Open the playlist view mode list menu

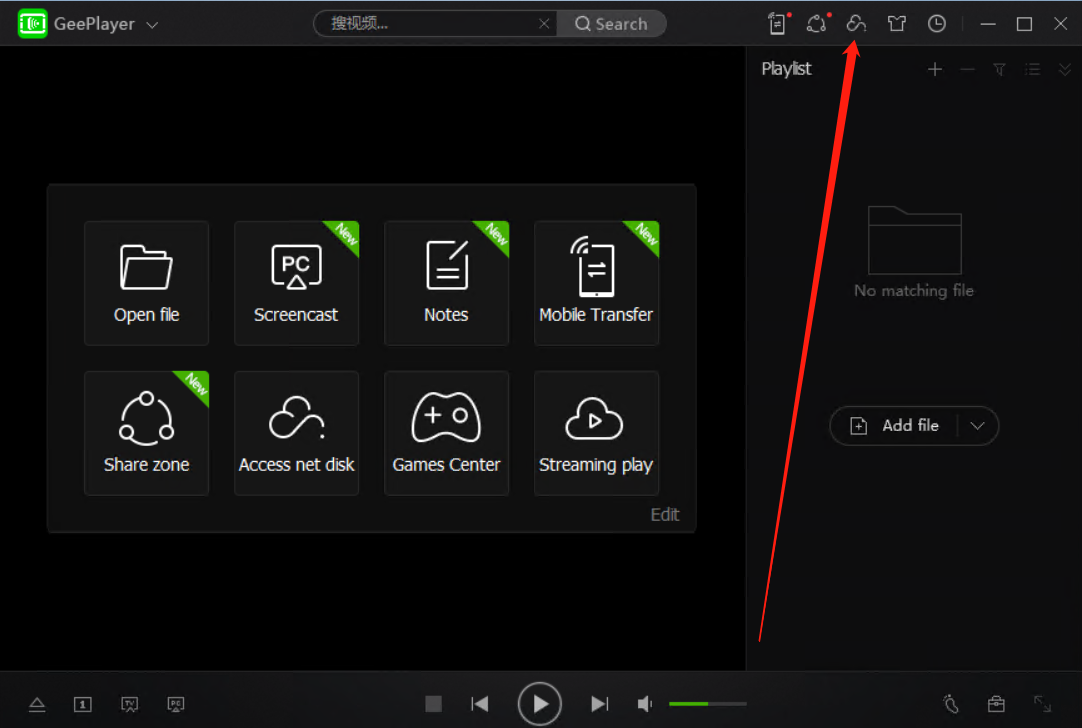pos(1033,69)
